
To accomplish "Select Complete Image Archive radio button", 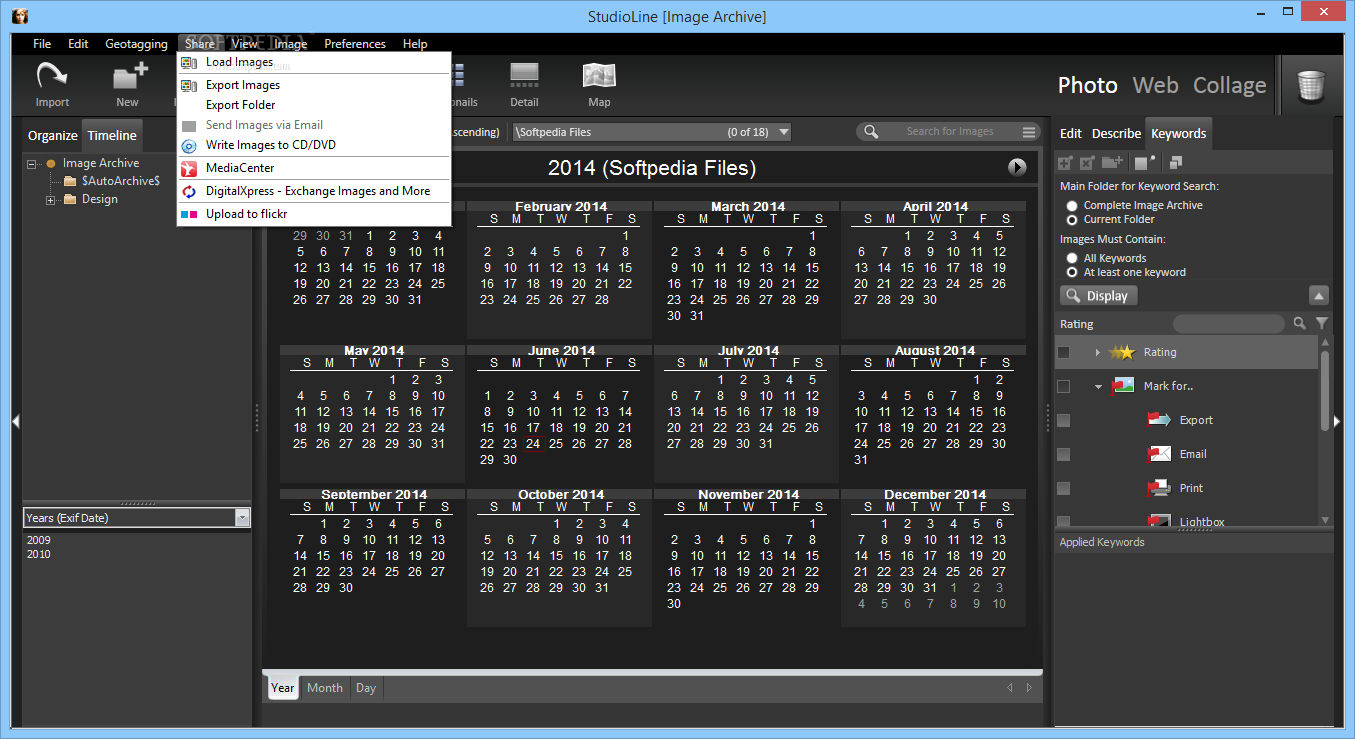I will point(1072,205).
